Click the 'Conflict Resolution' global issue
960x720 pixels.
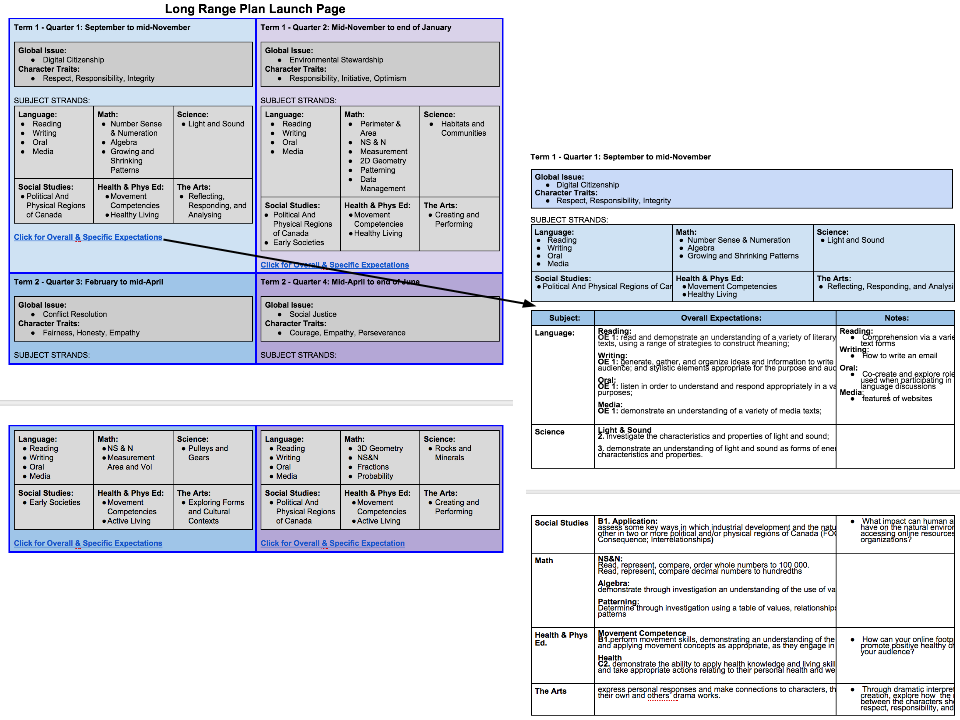[75, 315]
